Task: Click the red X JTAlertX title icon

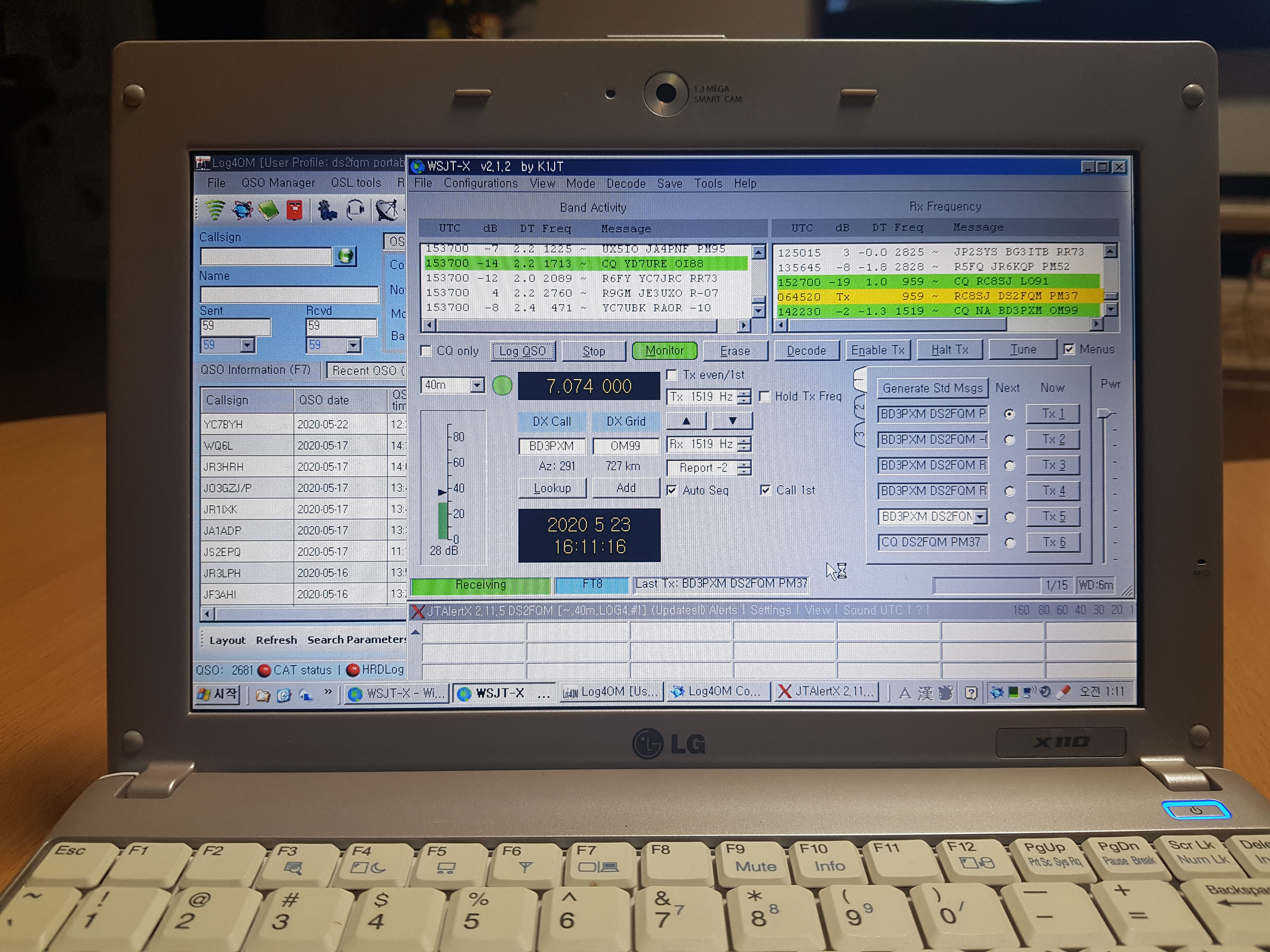Action: point(417,611)
